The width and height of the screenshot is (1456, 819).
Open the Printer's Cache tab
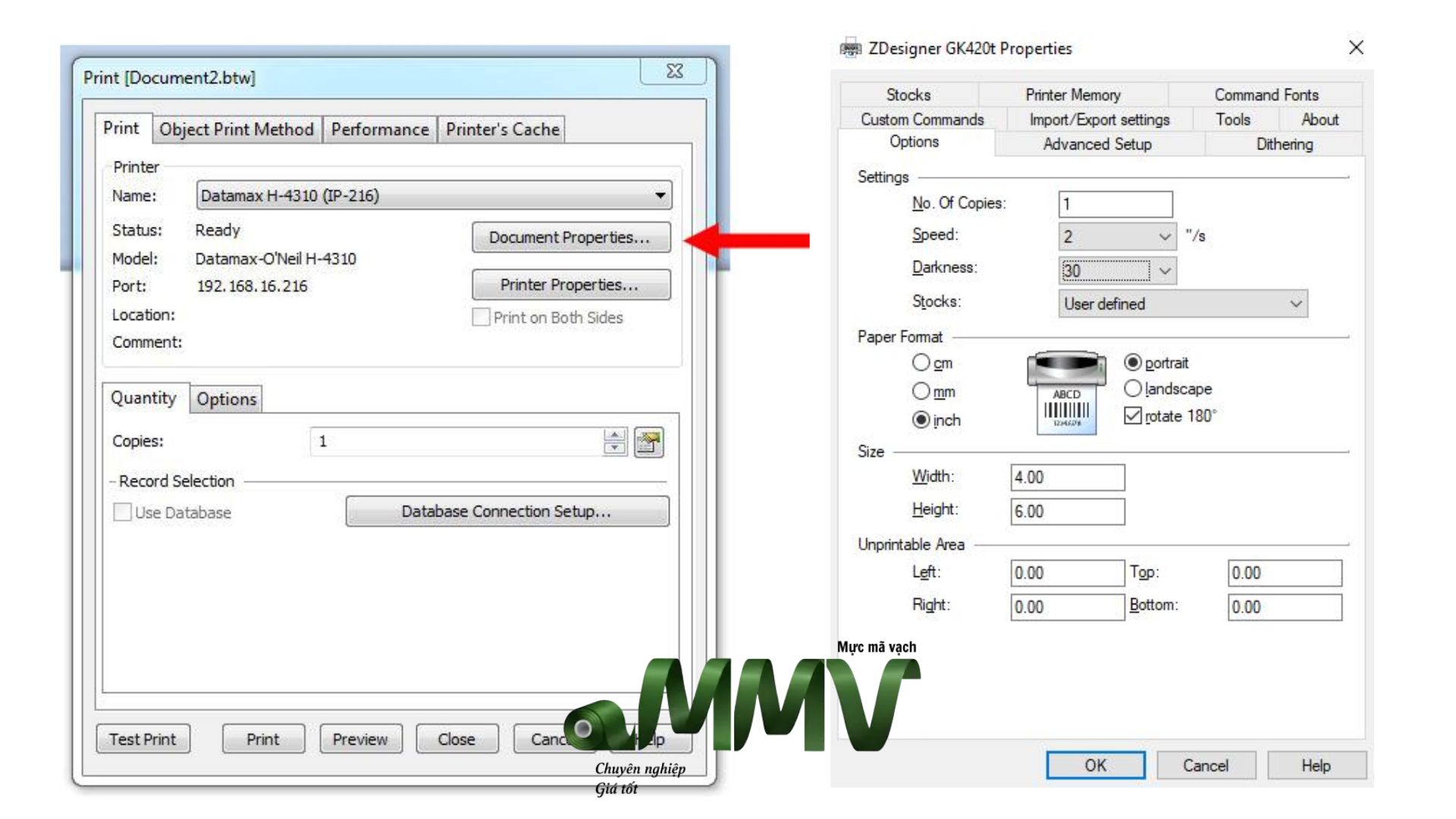(x=502, y=130)
